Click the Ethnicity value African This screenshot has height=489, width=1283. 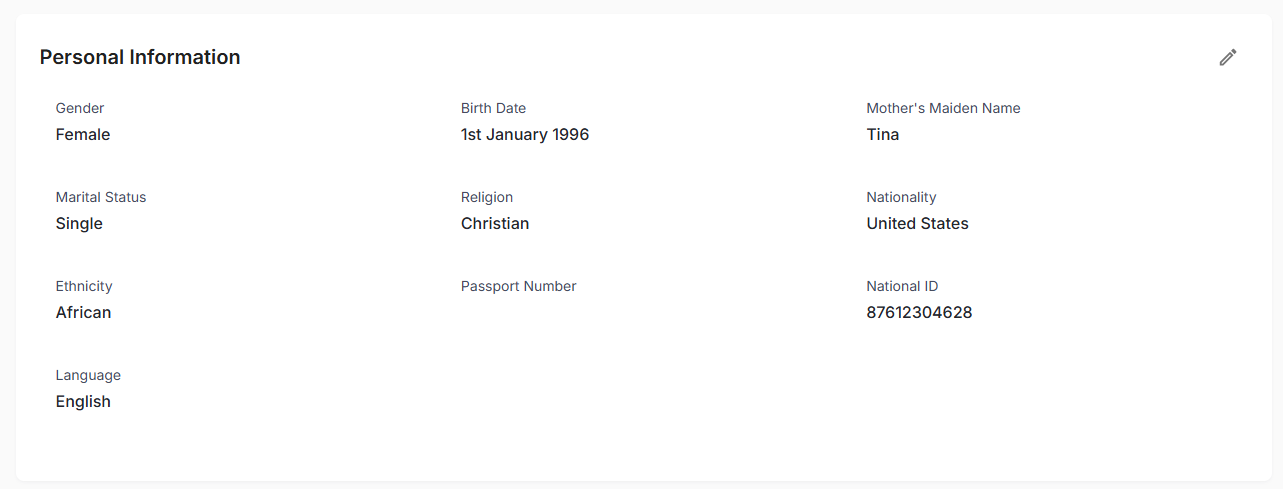click(83, 313)
